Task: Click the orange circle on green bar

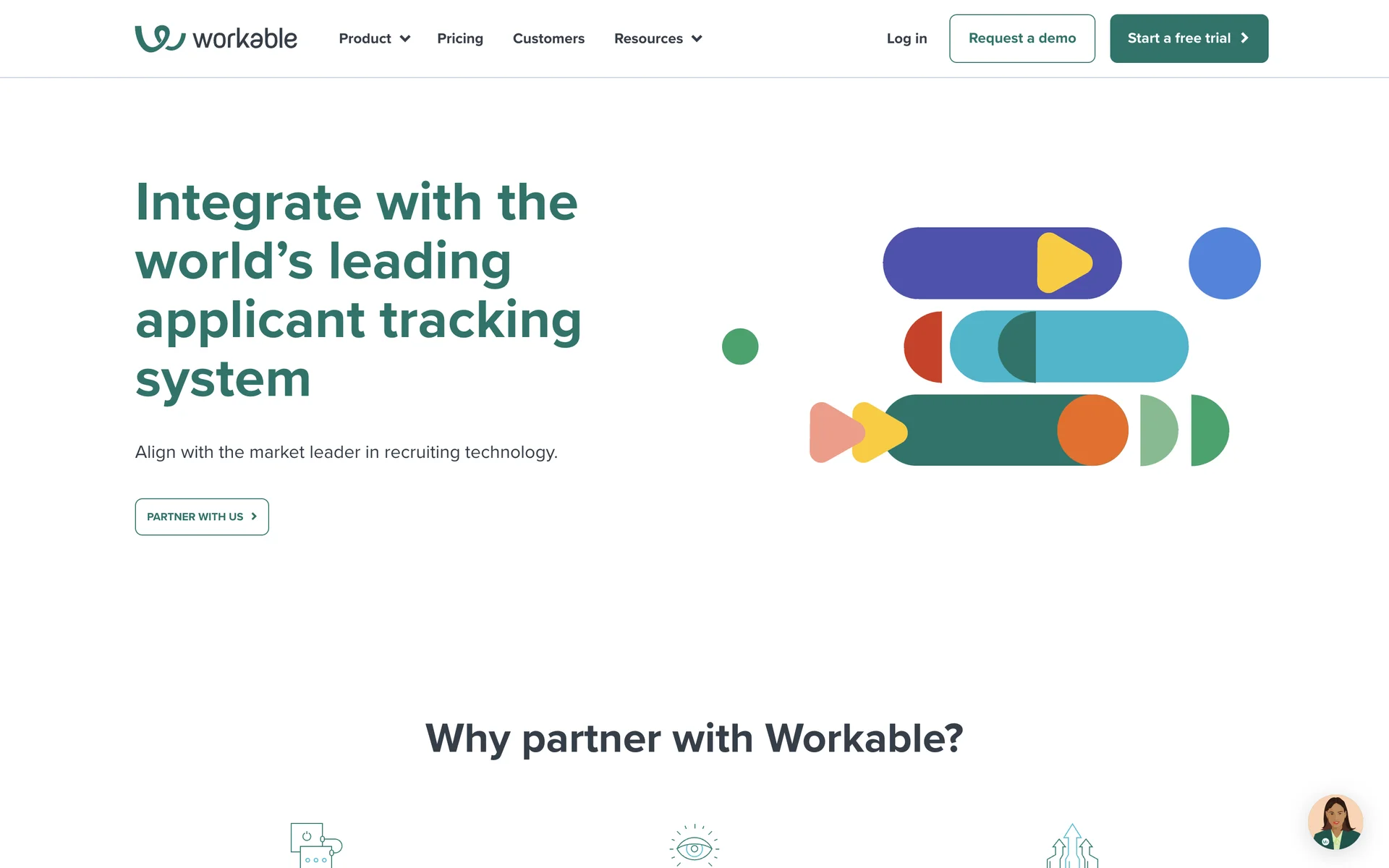Action: 1092,430
